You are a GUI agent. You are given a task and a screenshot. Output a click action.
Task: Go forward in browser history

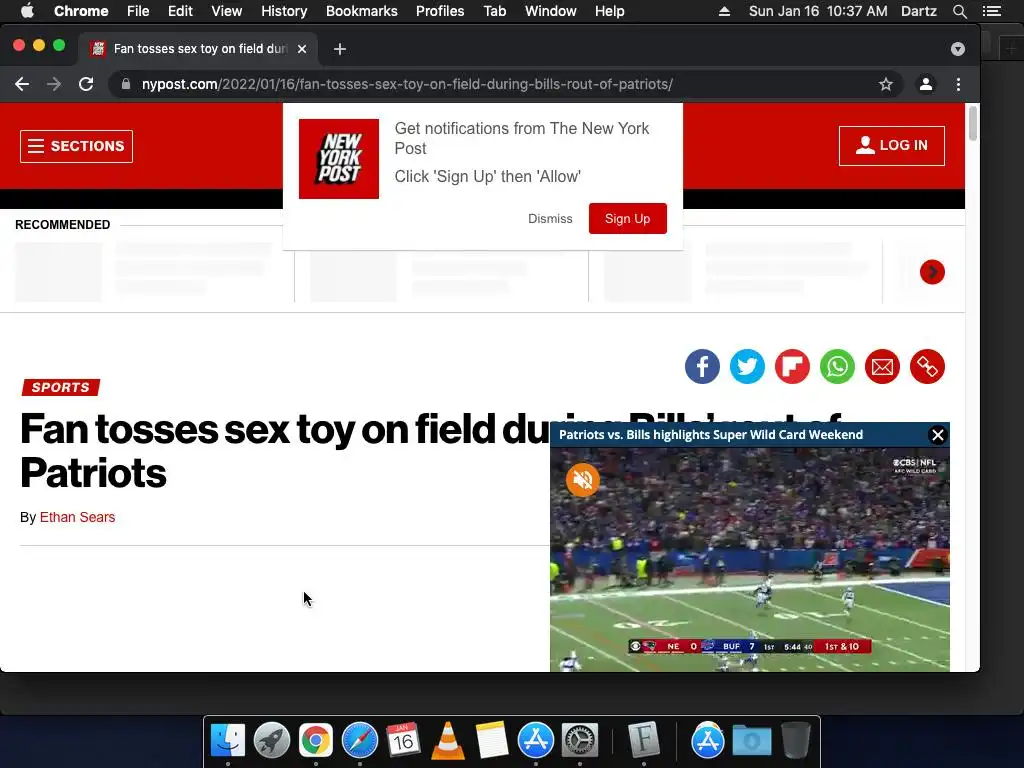pyautogui.click(x=54, y=84)
